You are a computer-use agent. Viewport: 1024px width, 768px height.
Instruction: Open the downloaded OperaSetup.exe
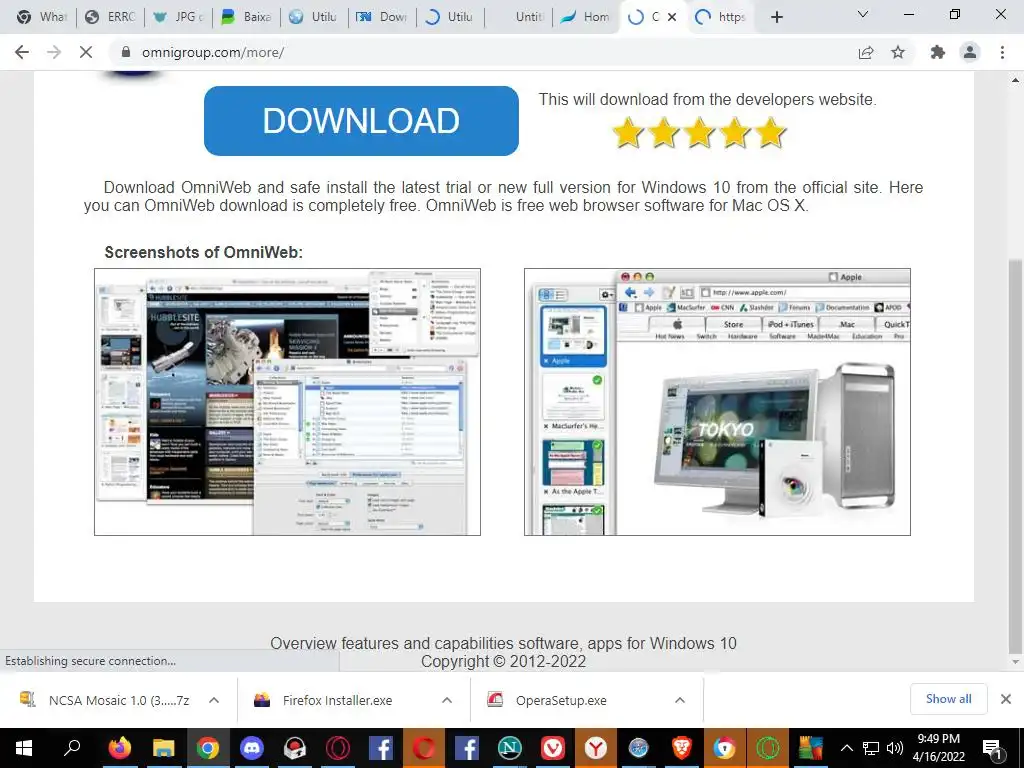[x=547, y=700]
